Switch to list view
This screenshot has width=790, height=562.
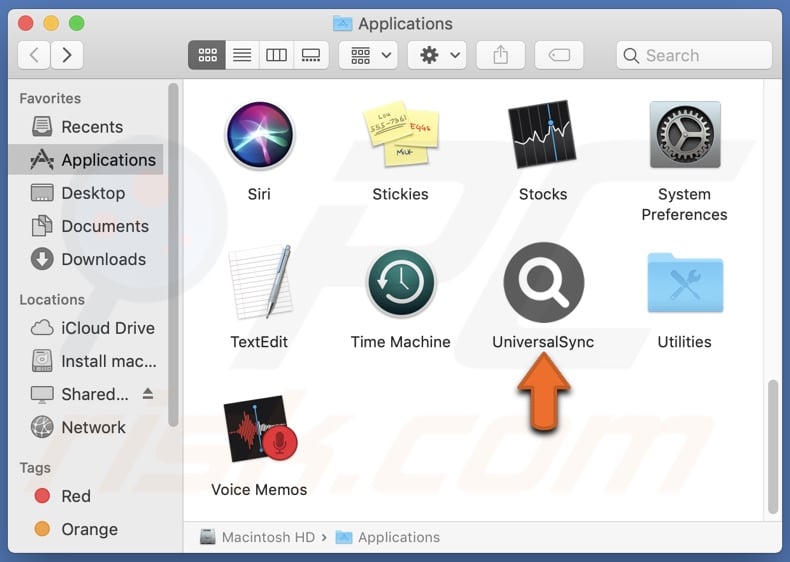tap(242, 55)
